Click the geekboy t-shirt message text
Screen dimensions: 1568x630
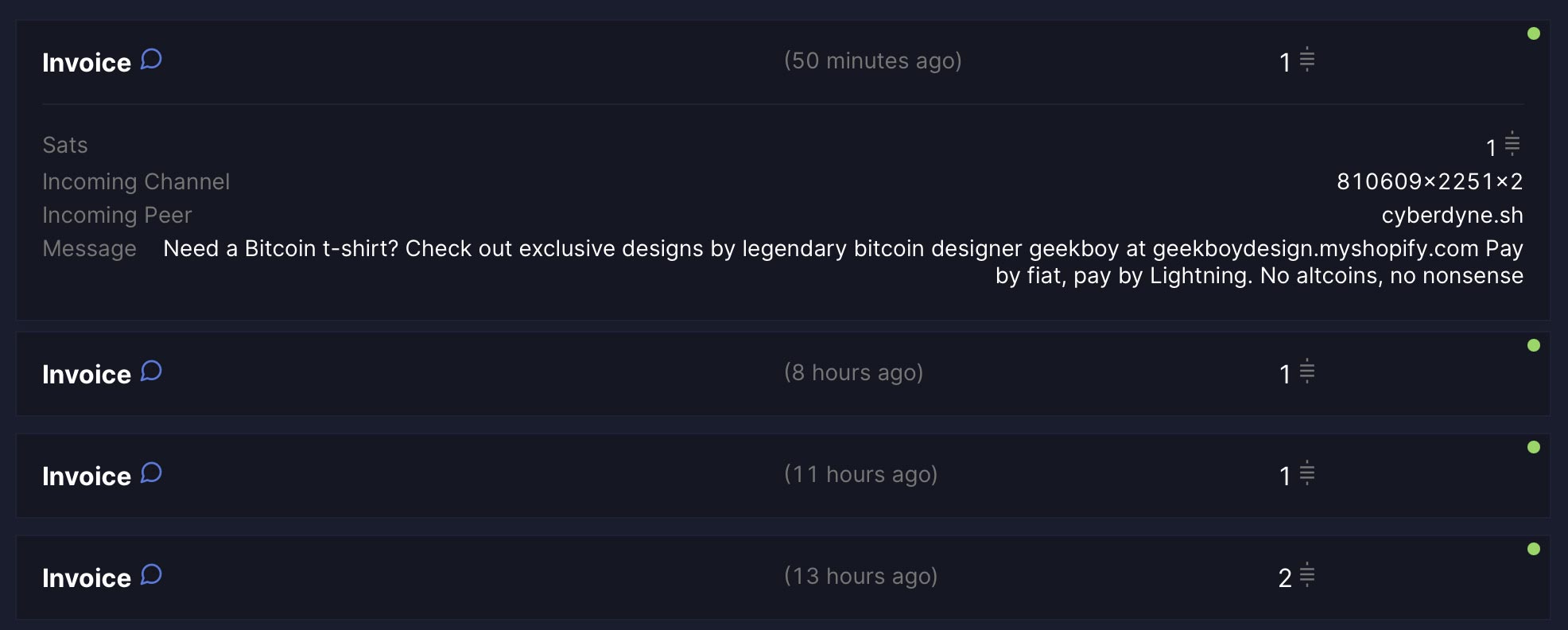[x=843, y=262]
